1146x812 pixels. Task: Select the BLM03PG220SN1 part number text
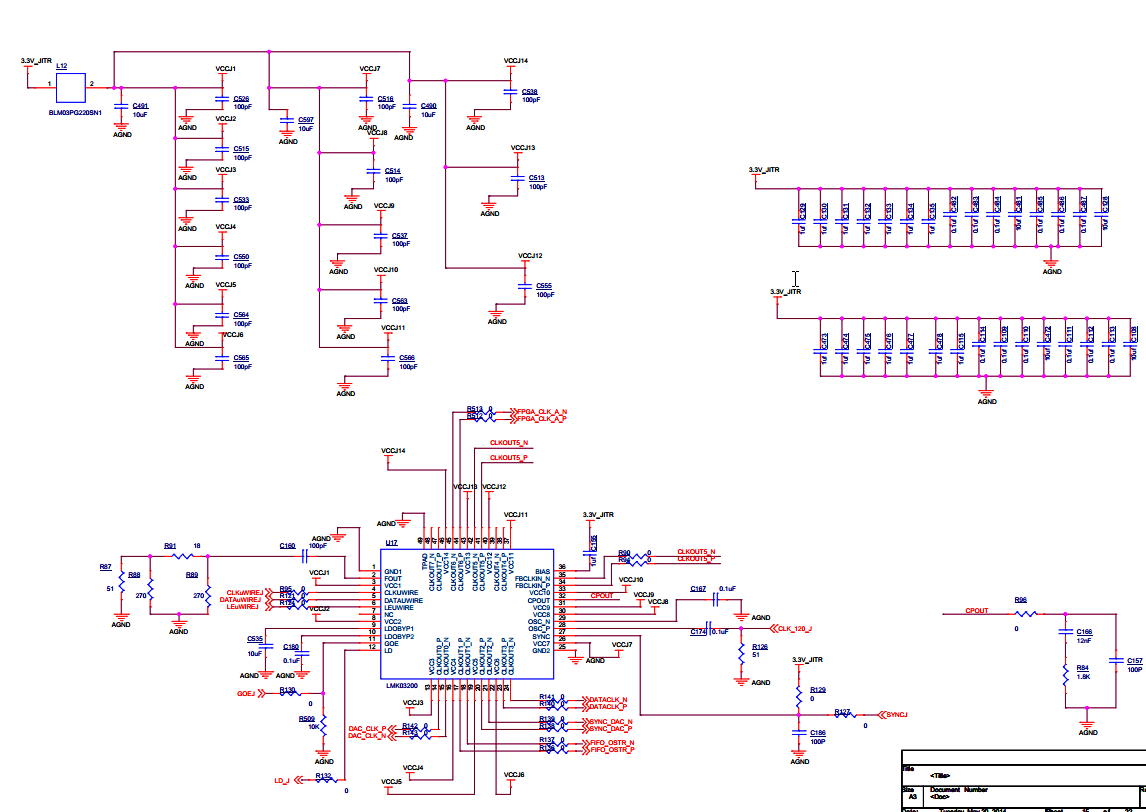coord(75,113)
